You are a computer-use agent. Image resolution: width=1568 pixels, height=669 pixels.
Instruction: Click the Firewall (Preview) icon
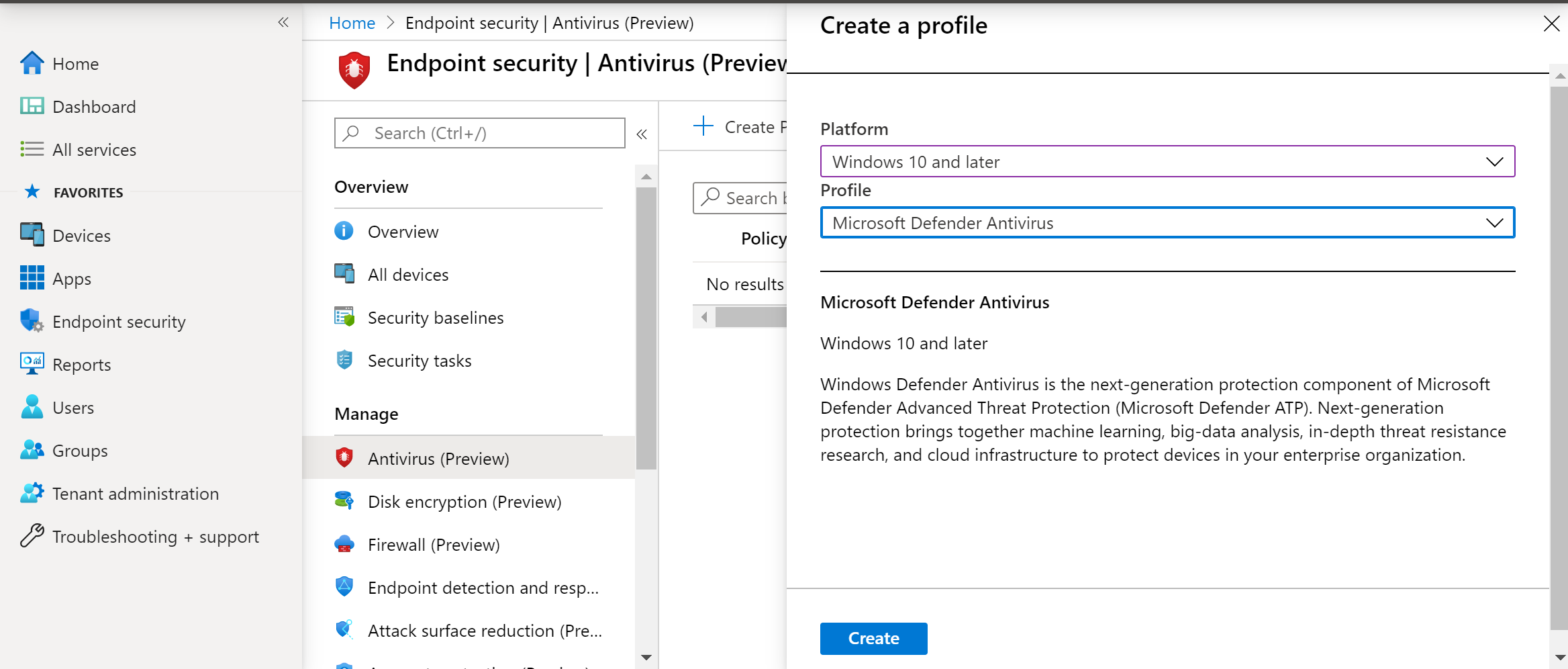point(344,544)
